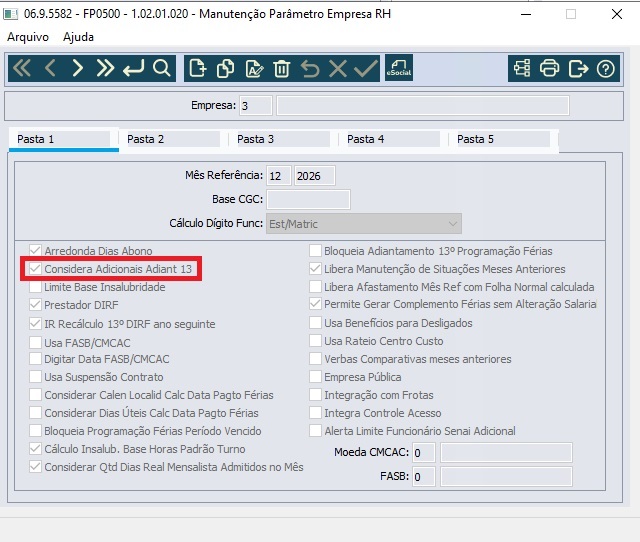Jump to last record double-right arrow
The width and height of the screenshot is (640, 542).
105,68
